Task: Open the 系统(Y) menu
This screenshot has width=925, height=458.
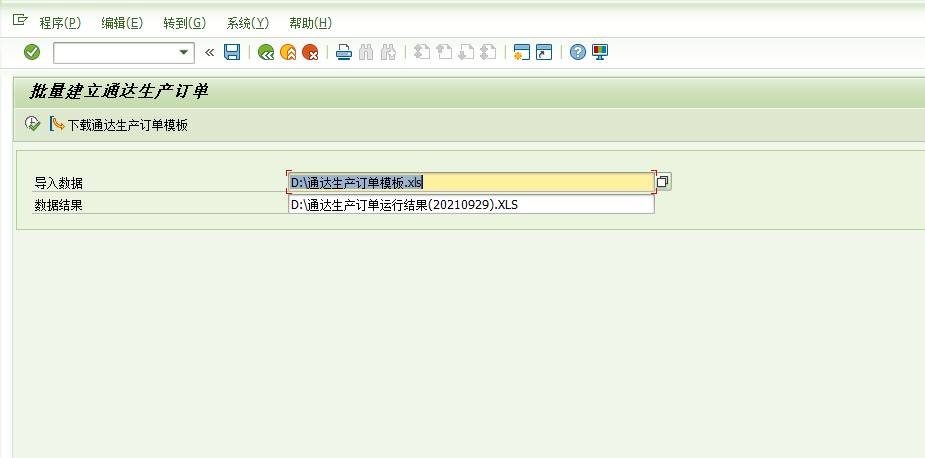Action: point(248,23)
